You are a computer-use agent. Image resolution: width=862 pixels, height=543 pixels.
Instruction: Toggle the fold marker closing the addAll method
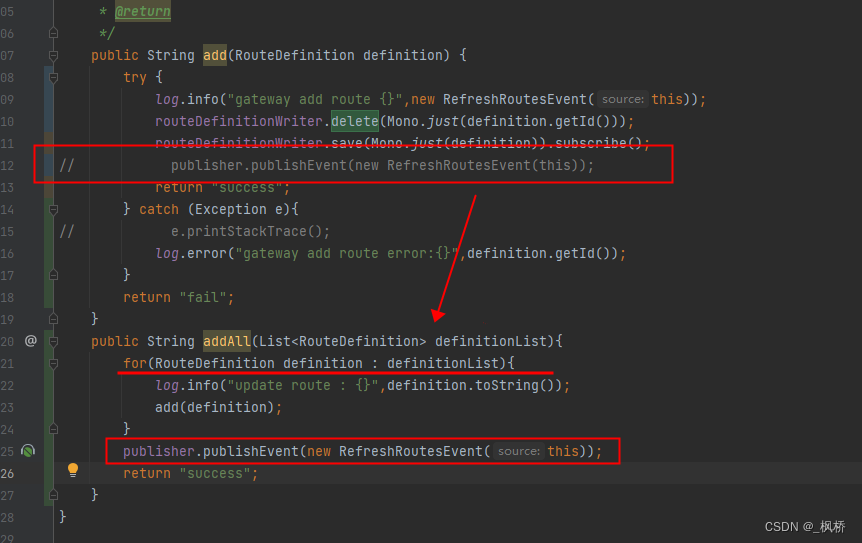pyautogui.click(x=53, y=495)
